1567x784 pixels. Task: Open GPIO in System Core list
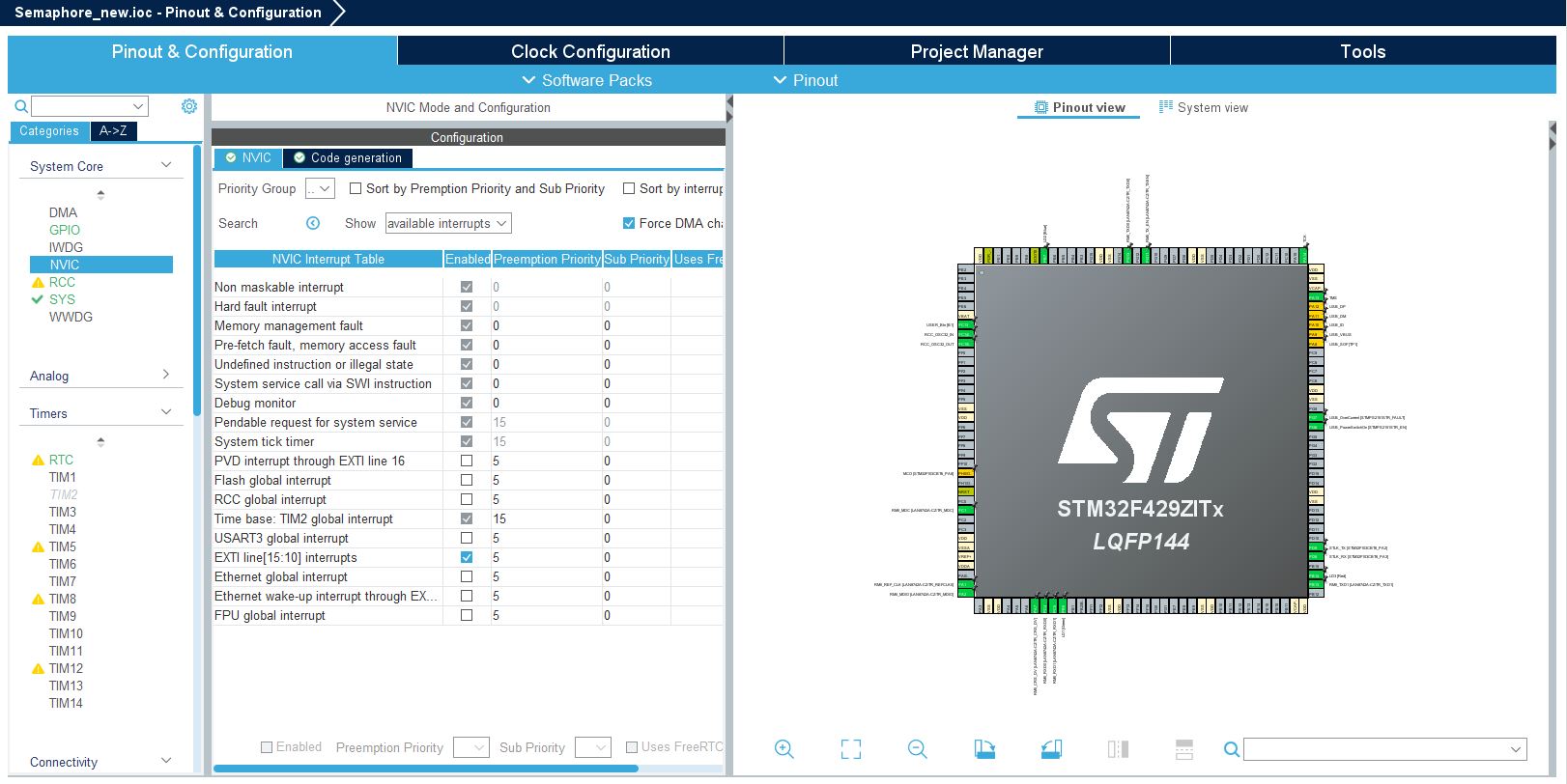(x=65, y=230)
